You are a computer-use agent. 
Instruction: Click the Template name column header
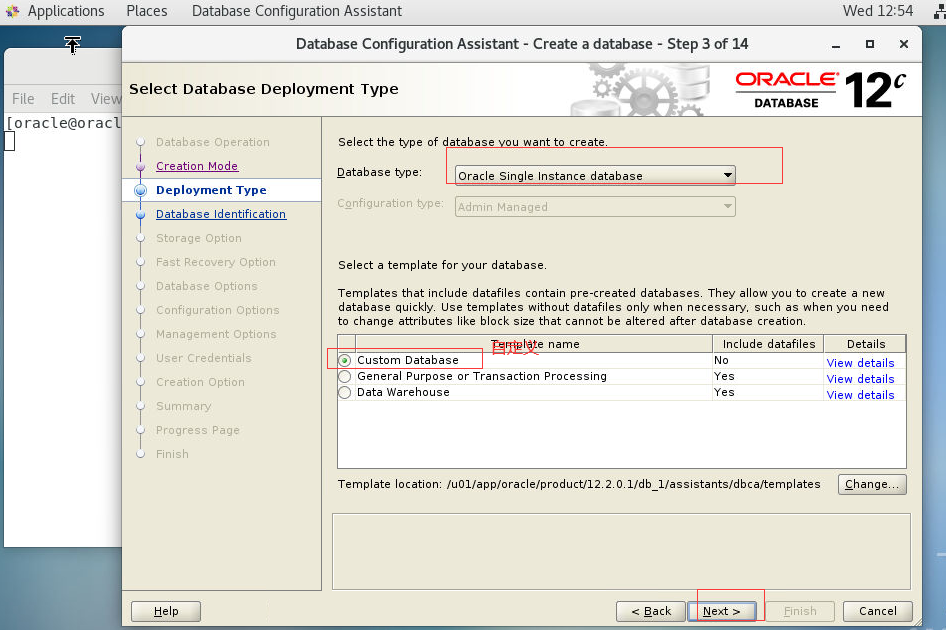click(534, 344)
